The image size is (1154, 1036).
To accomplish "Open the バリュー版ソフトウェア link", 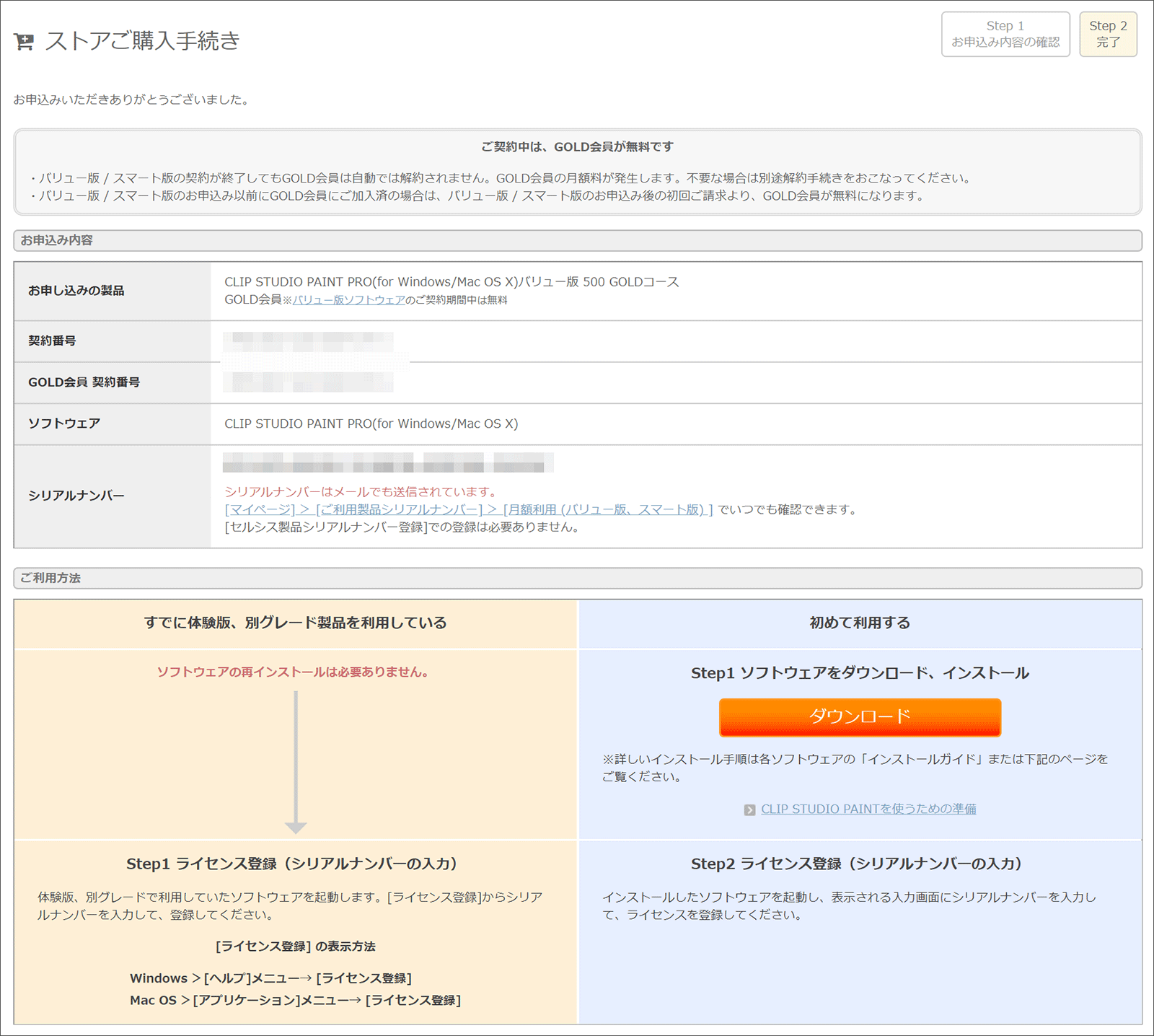I will 349,300.
